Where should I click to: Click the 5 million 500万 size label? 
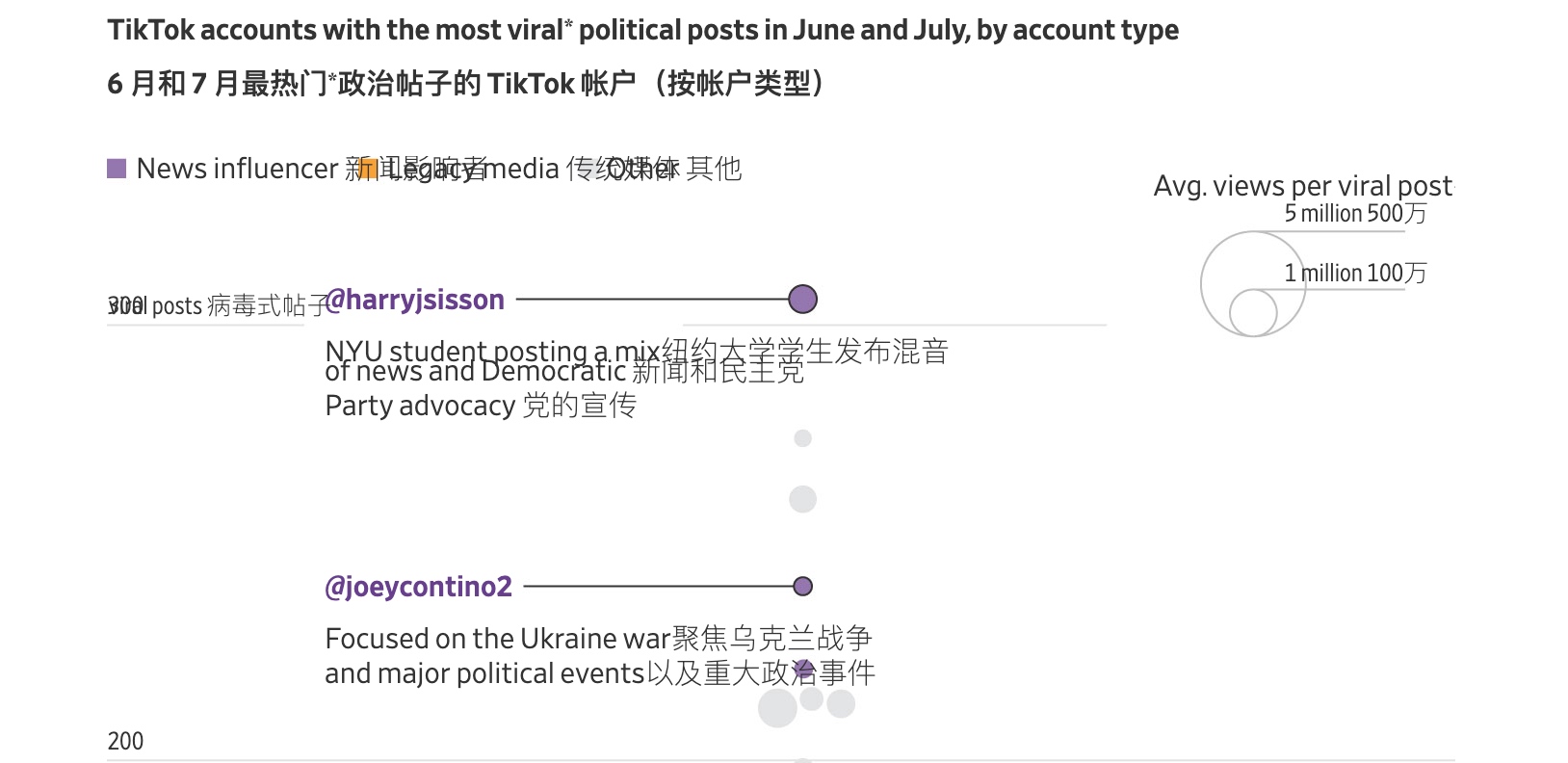1354,214
